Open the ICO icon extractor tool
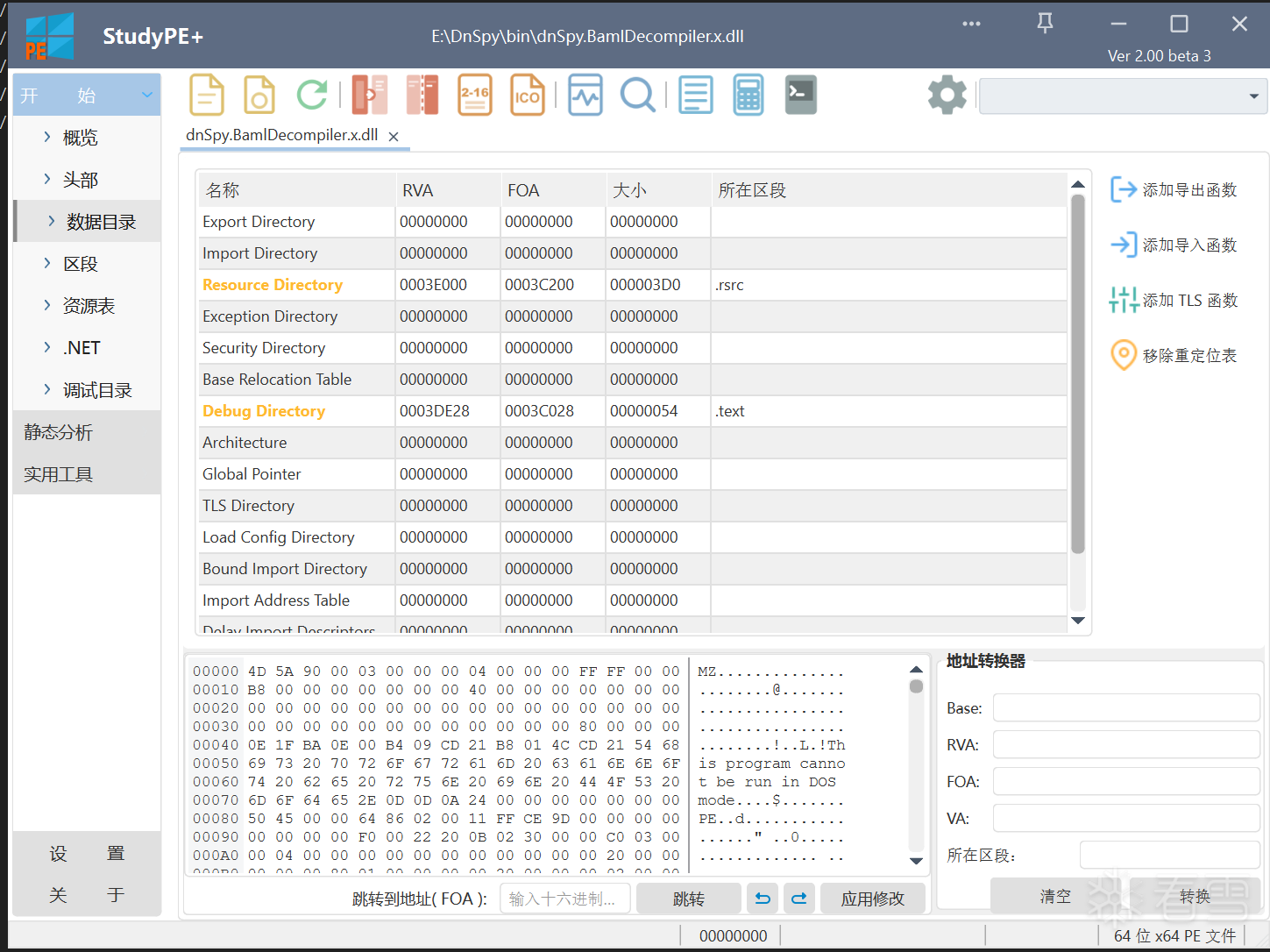This screenshot has height=952, width=1270. pyautogui.click(x=527, y=94)
